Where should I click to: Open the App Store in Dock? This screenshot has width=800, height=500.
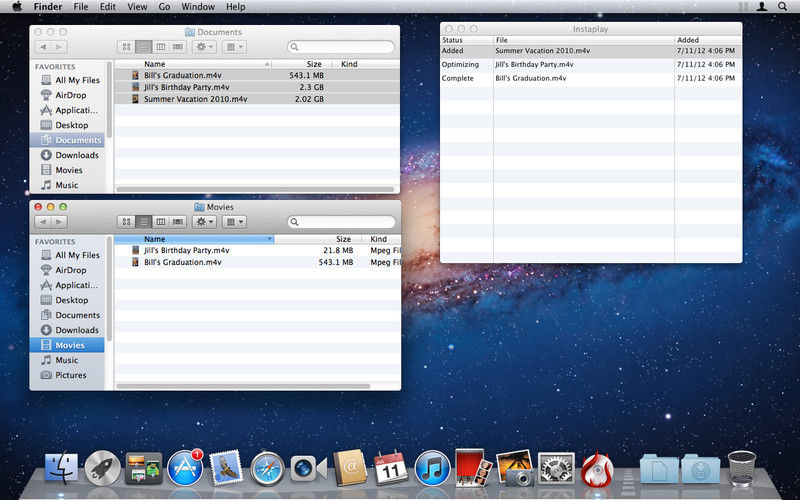185,468
